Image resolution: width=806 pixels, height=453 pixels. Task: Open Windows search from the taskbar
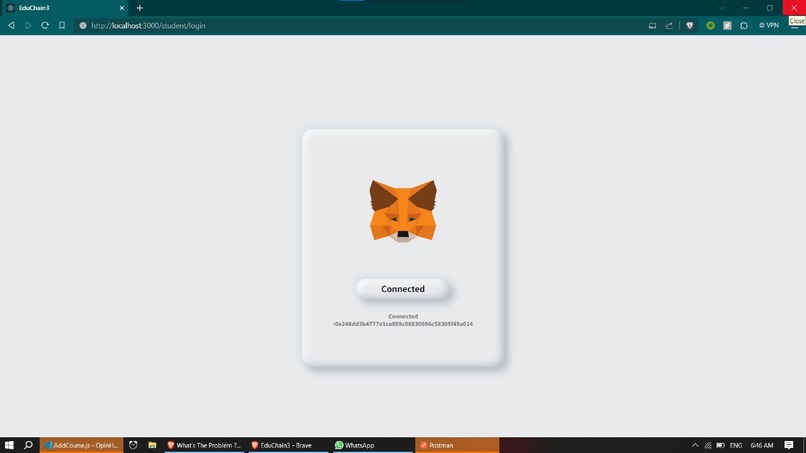28,445
